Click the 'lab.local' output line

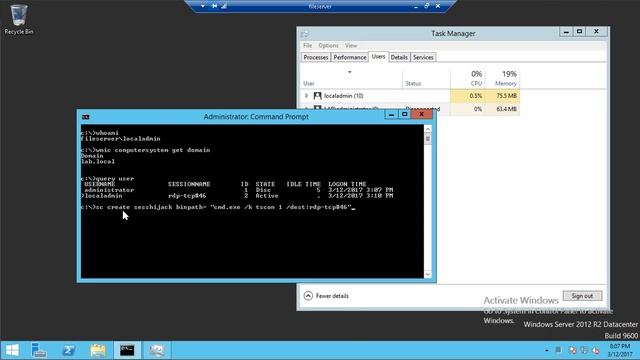pos(98,162)
